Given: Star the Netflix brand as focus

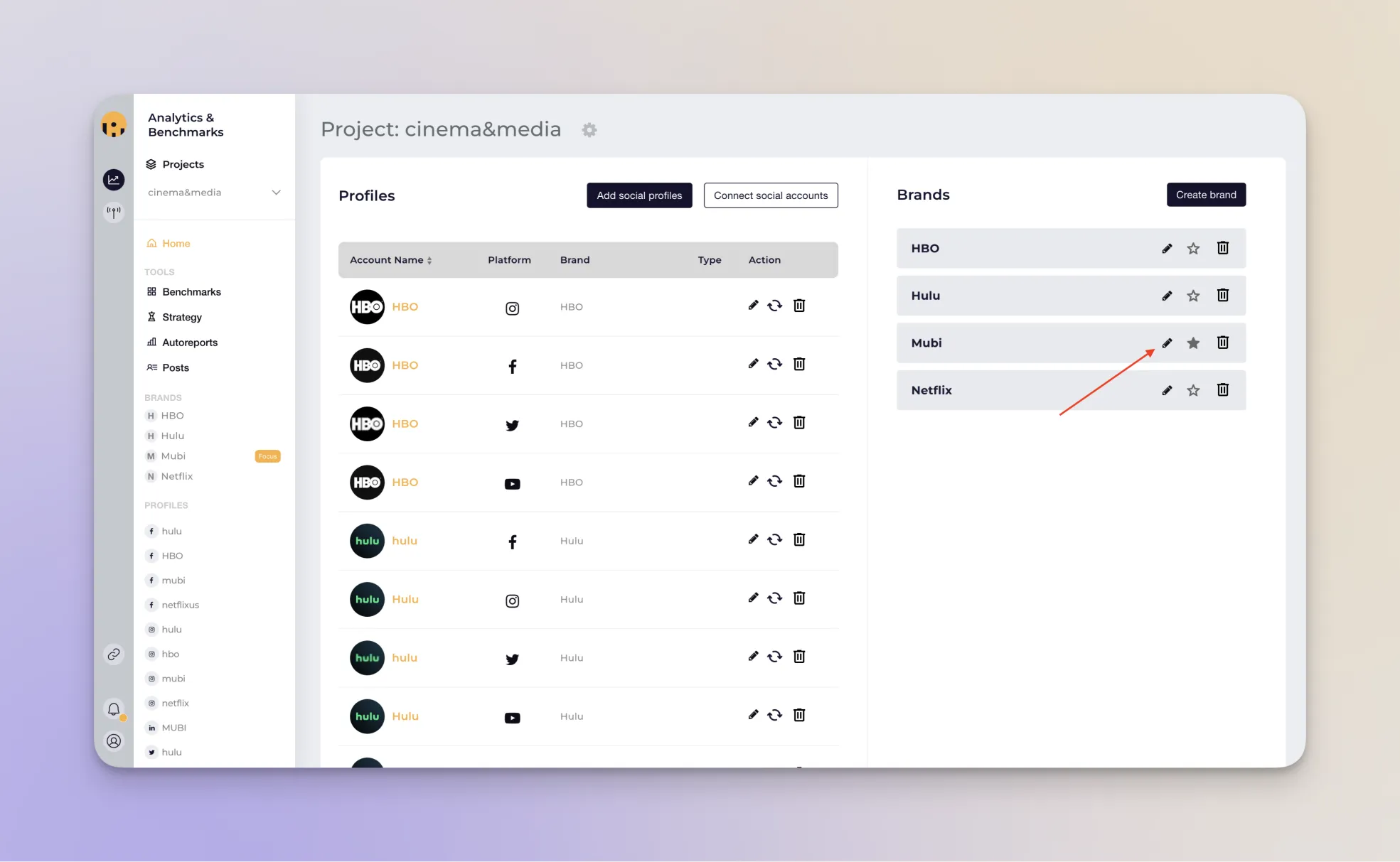Looking at the screenshot, I should [1193, 390].
